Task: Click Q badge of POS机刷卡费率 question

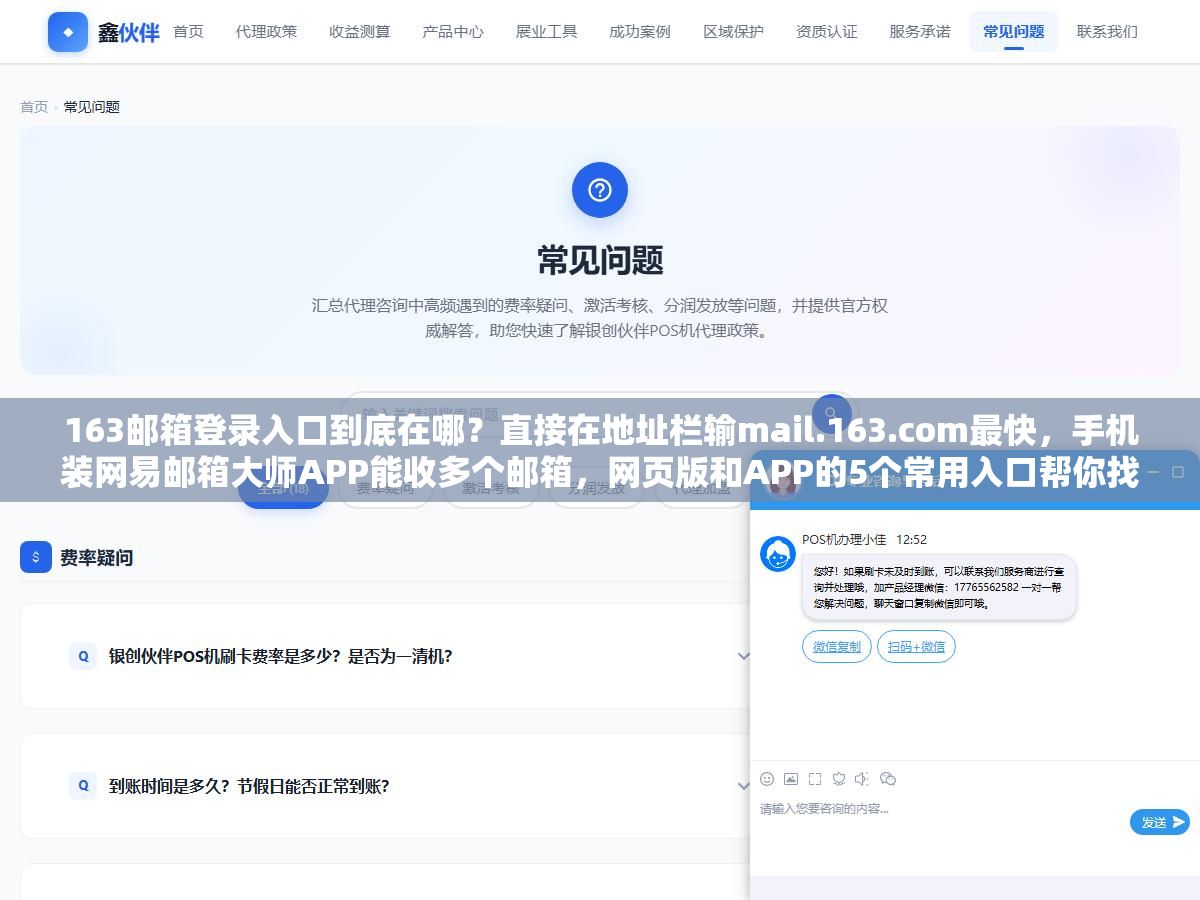Action: 83,656
